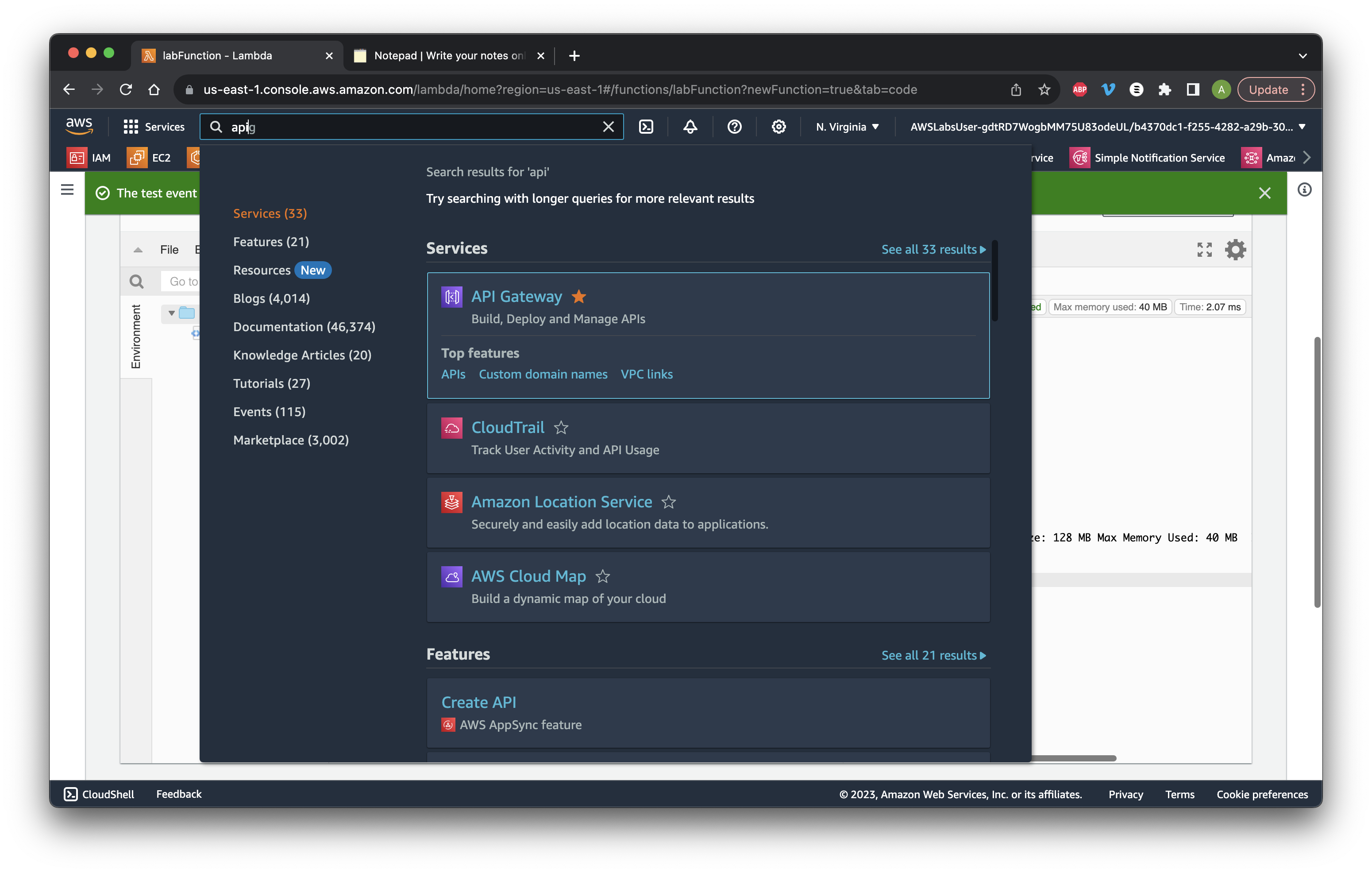Show more favorites with right chevron
Image resolution: width=1372 pixels, height=873 pixels.
(x=1307, y=158)
